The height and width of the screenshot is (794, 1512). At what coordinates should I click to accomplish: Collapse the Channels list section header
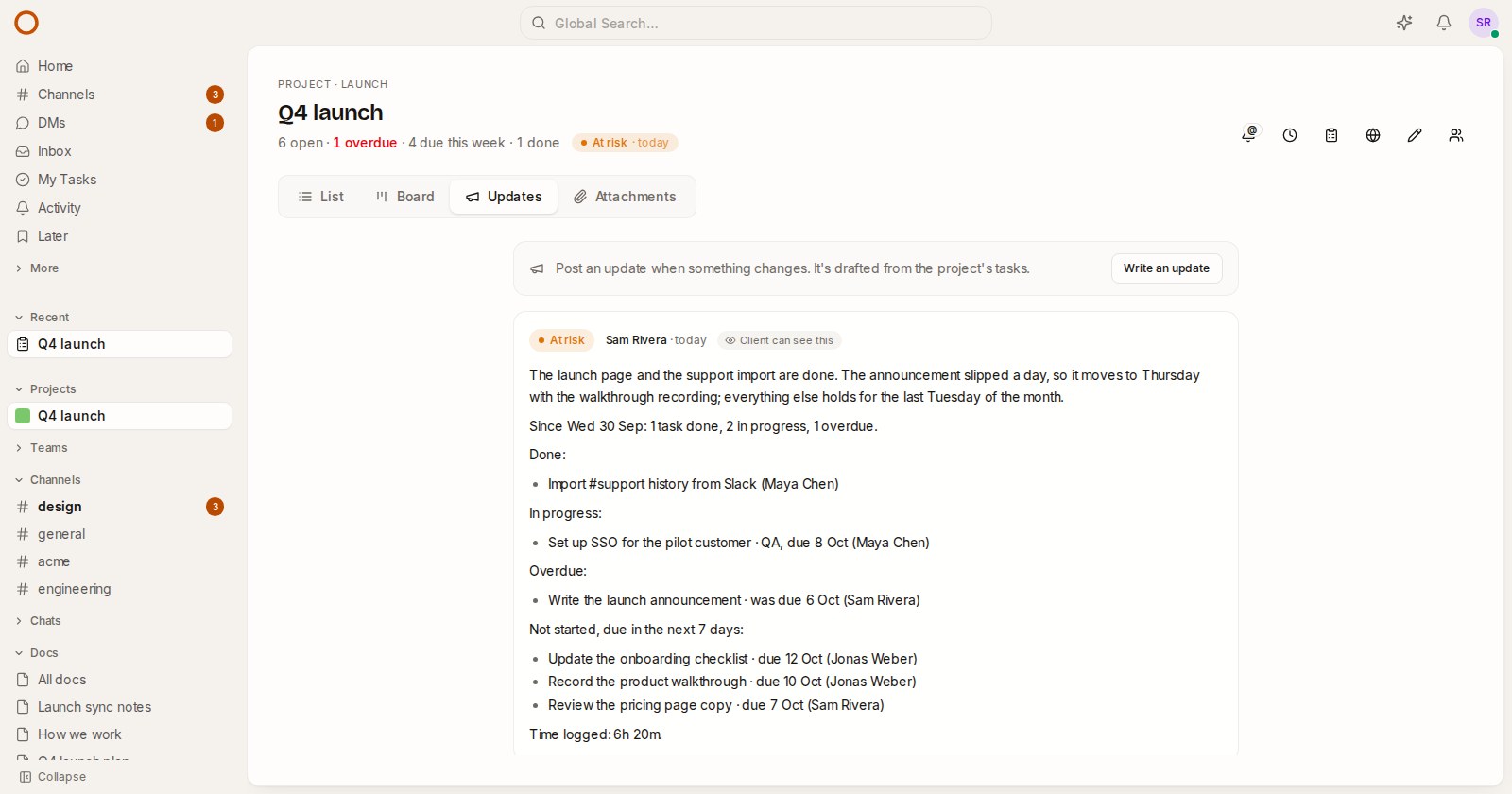pyautogui.click(x=47, y=480)
